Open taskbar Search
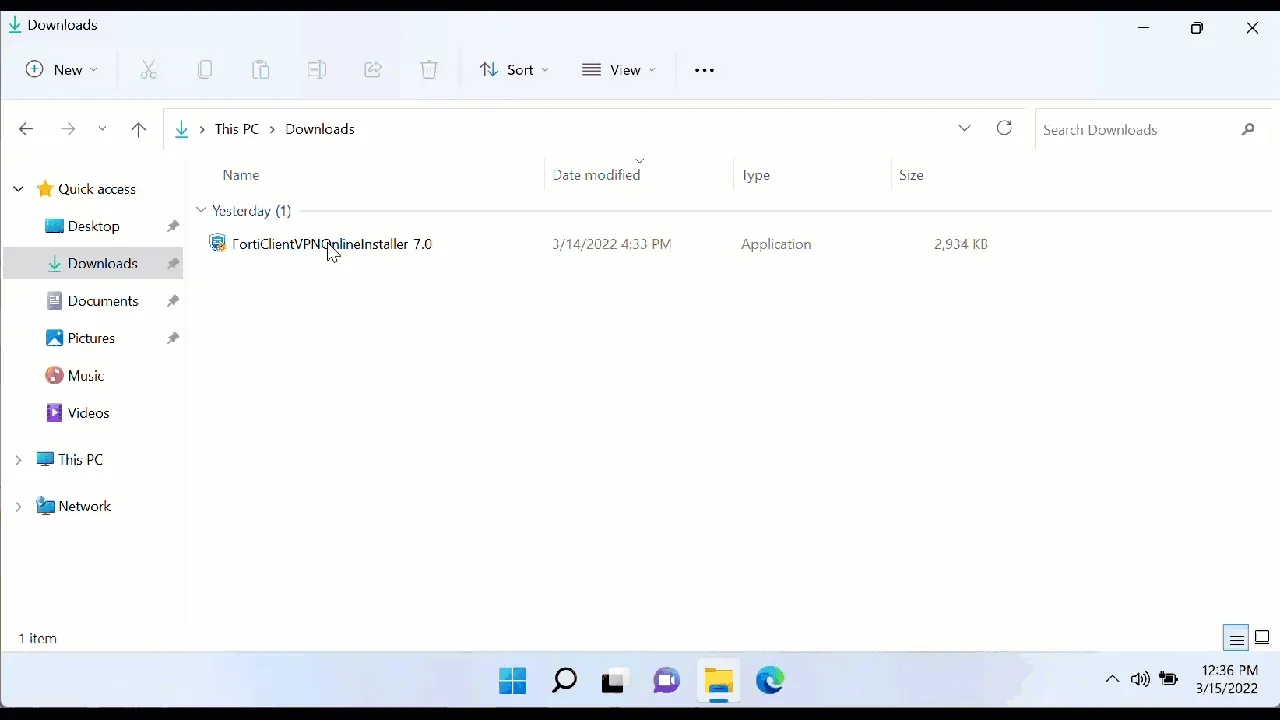This screenshot has height=720, width=1280. (565, 681)
